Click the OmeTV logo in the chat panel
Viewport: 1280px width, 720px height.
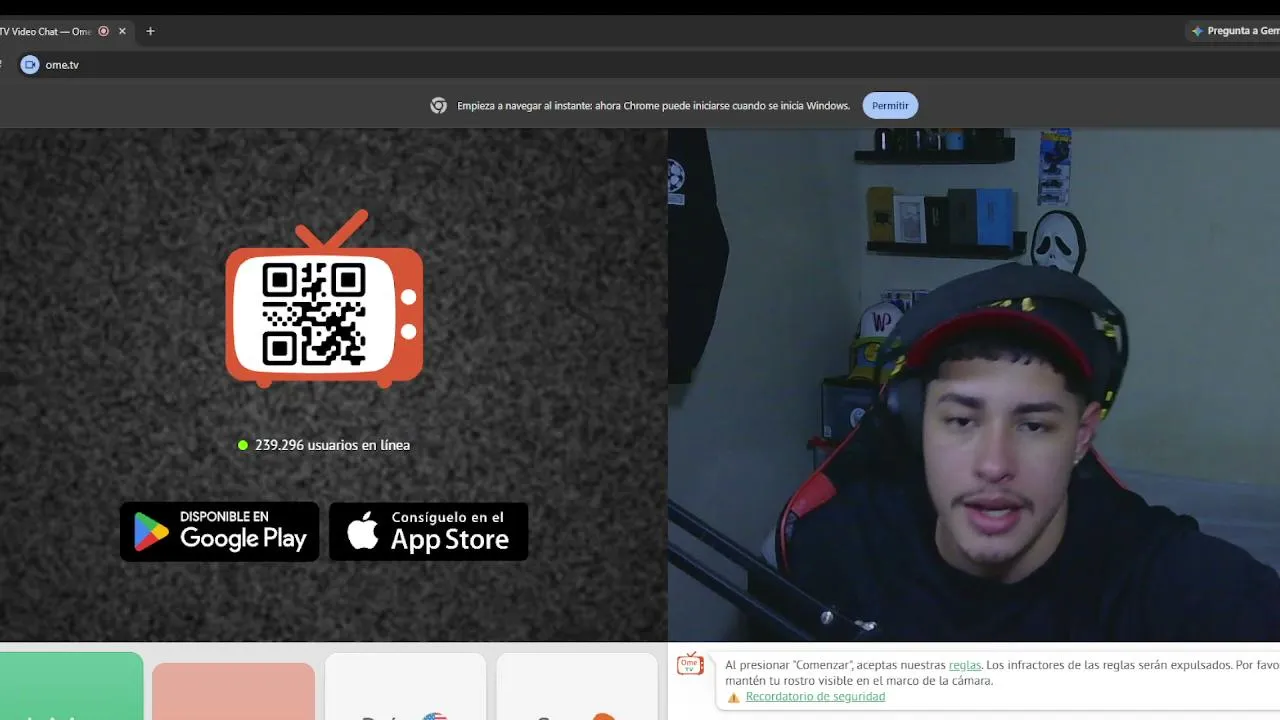point(690,664)
